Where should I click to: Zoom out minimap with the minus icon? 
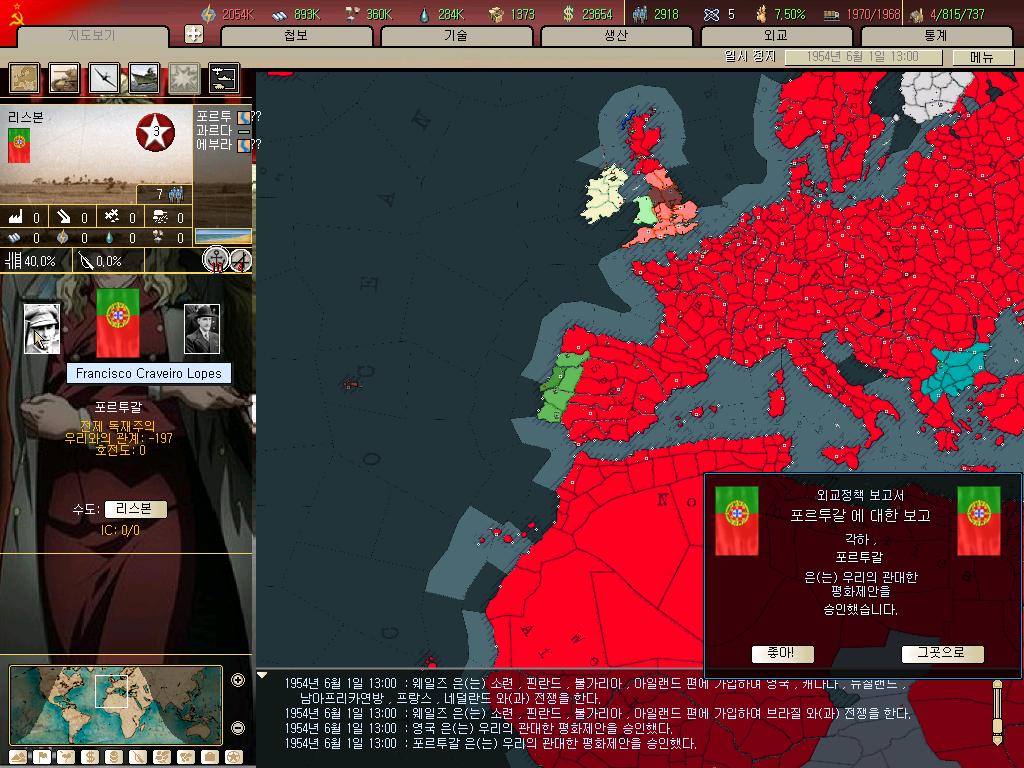[238, 728]
